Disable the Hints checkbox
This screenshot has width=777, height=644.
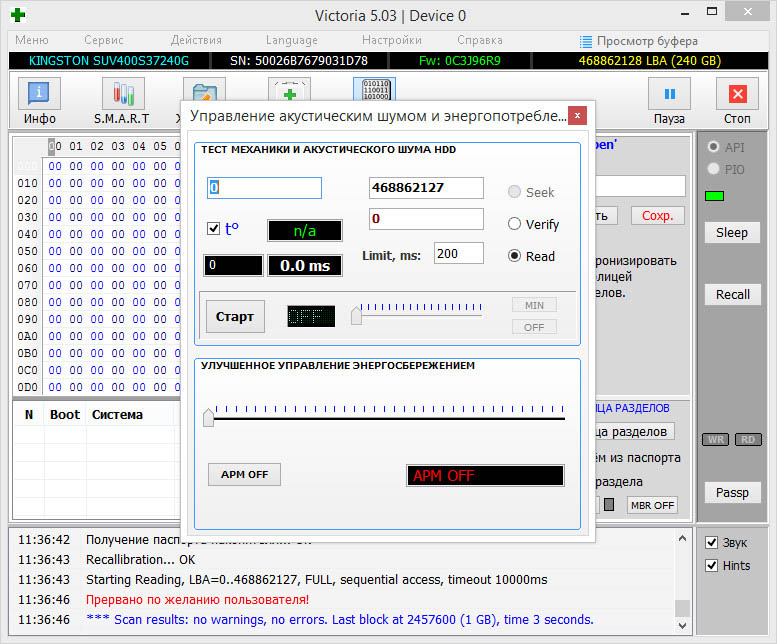pos(712,565)
